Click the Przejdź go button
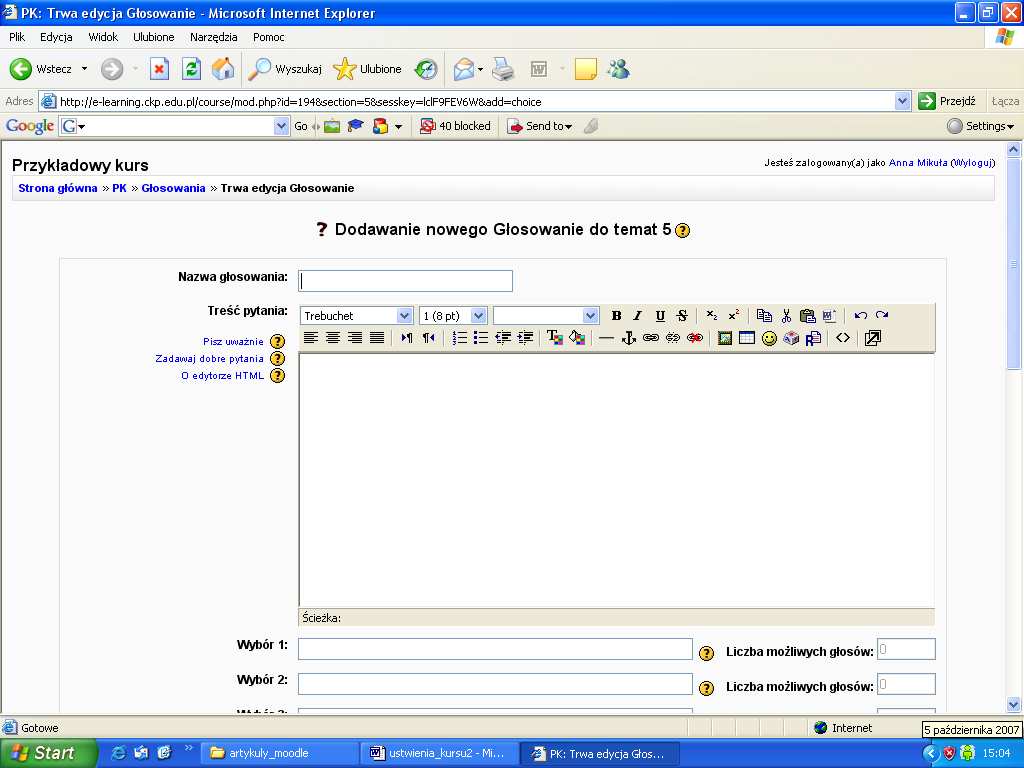This screenshot has width=1024, height=768. point(948,101)
